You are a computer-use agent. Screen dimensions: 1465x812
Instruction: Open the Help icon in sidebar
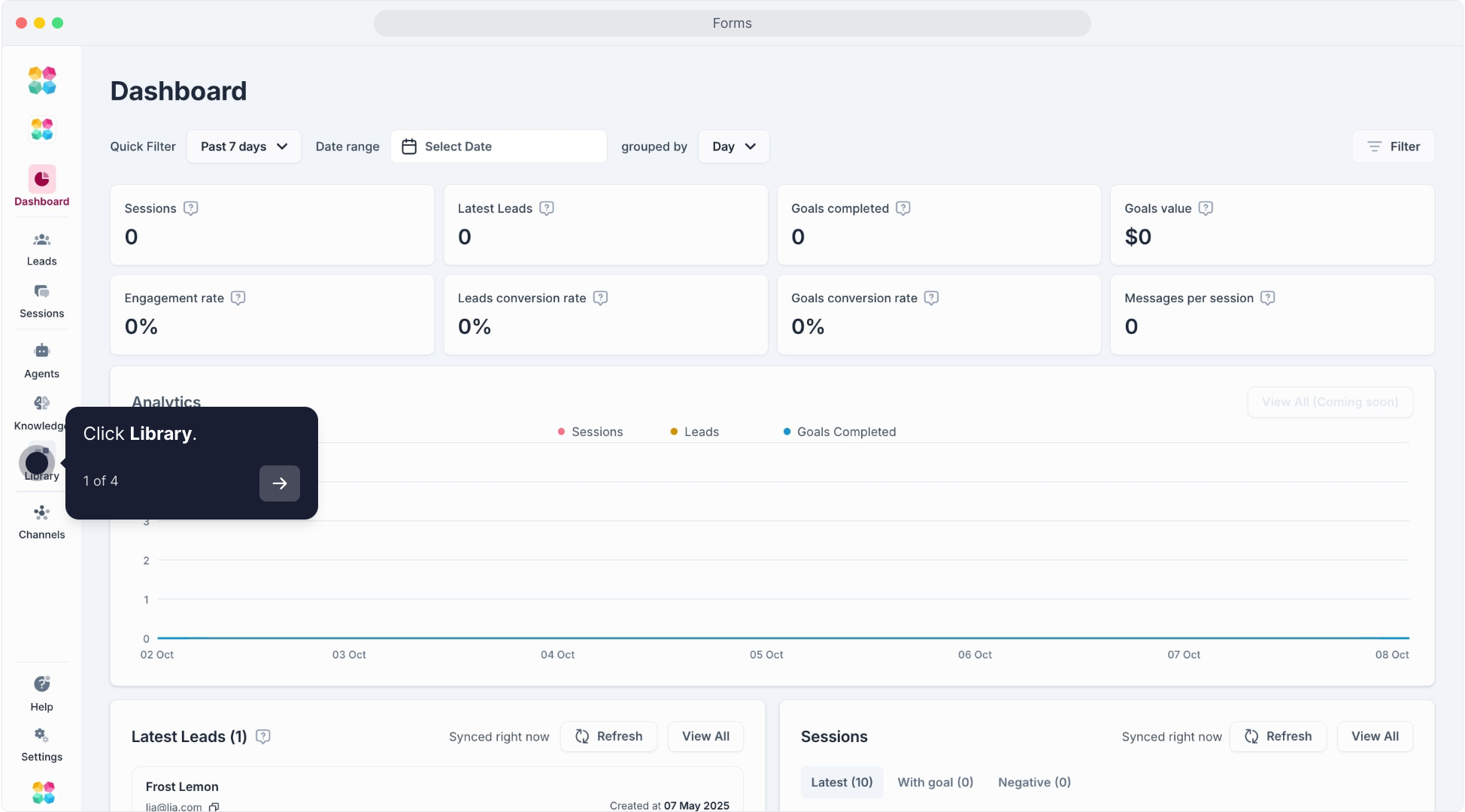41,684
